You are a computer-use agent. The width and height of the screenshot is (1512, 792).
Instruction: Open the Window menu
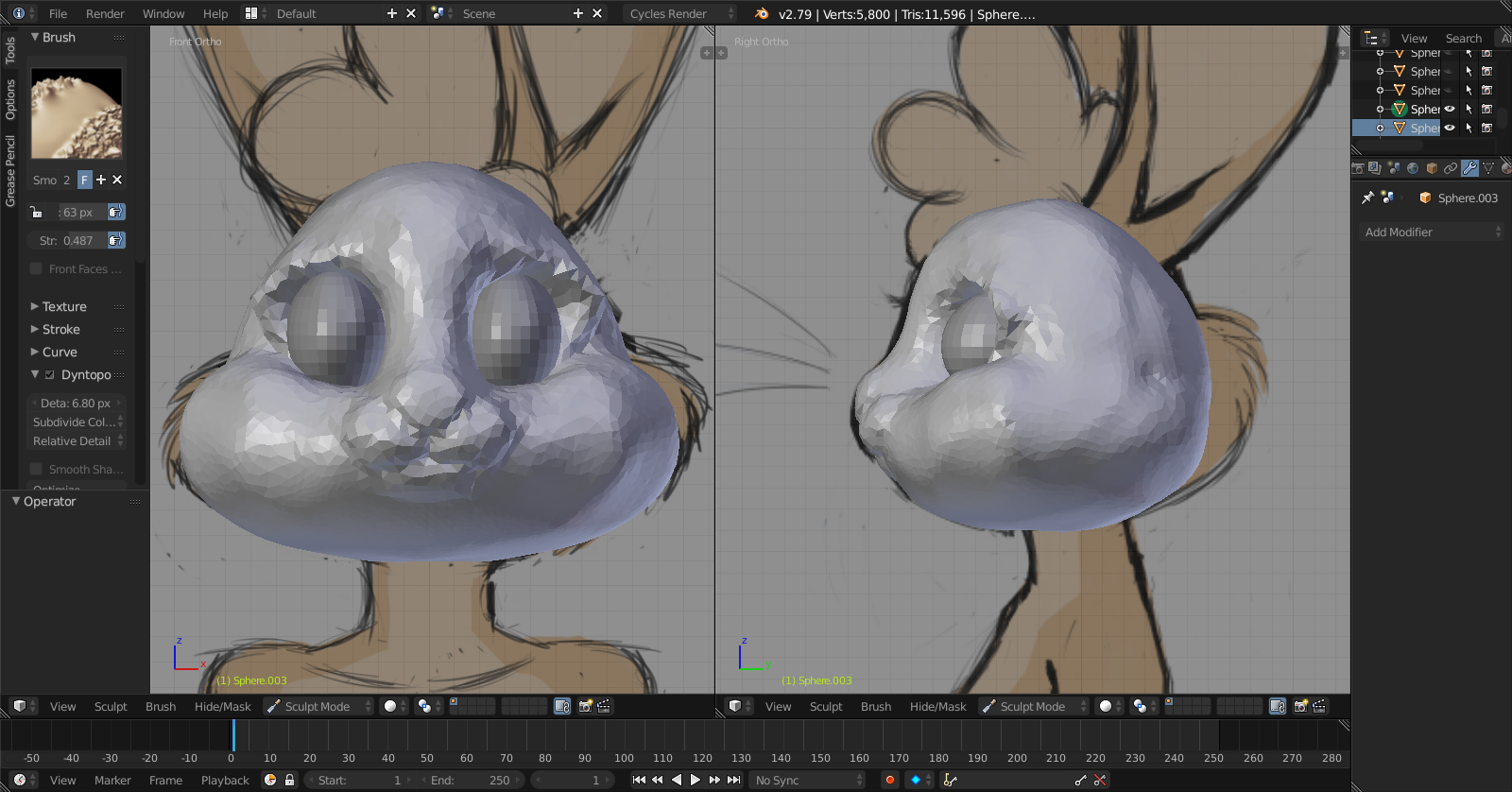(163, 13)
